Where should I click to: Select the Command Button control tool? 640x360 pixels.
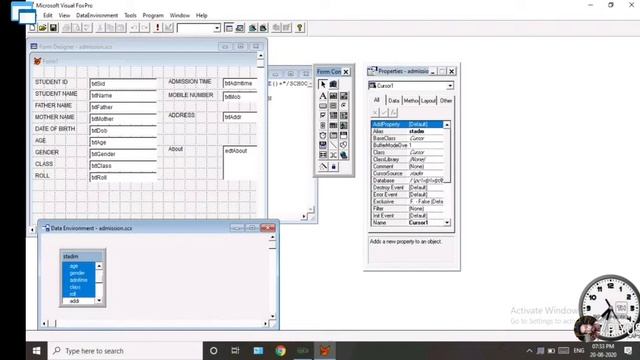(323, 106)
